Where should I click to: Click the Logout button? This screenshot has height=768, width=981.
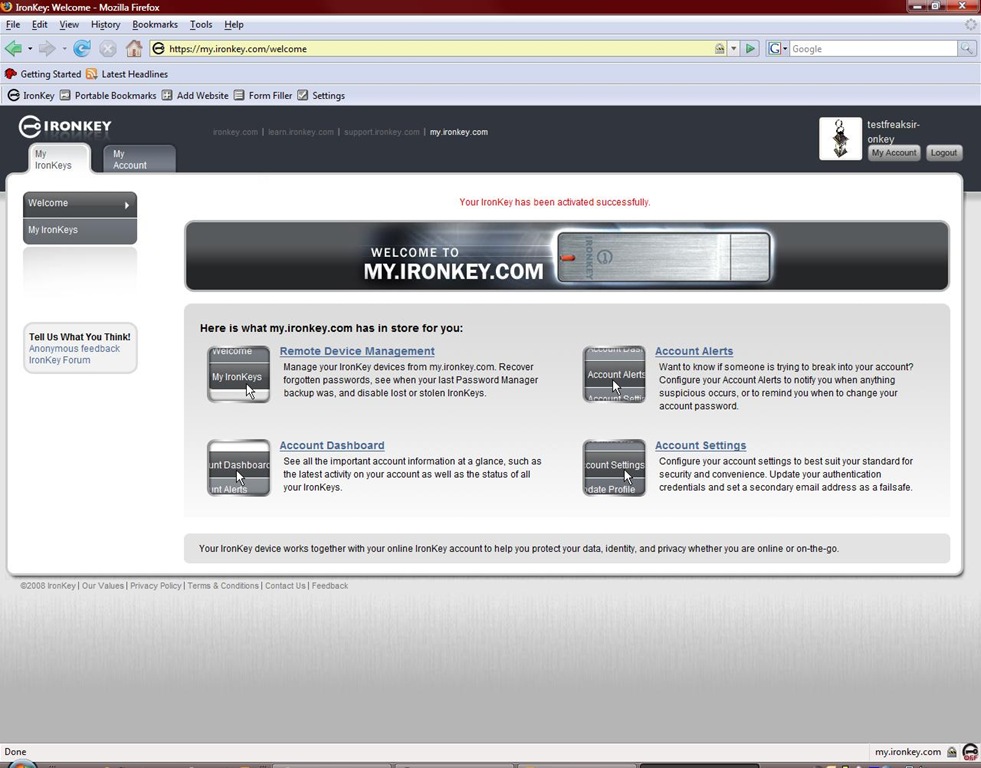tap(943, 153)
